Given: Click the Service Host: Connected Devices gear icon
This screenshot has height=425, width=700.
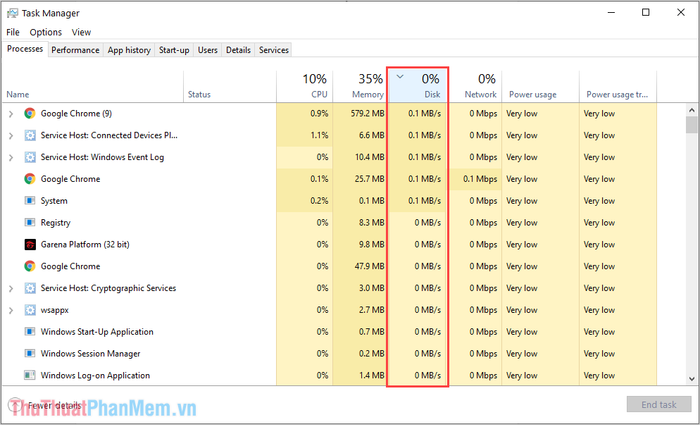Looking at the screenshot, I should (x=30, y=135).
